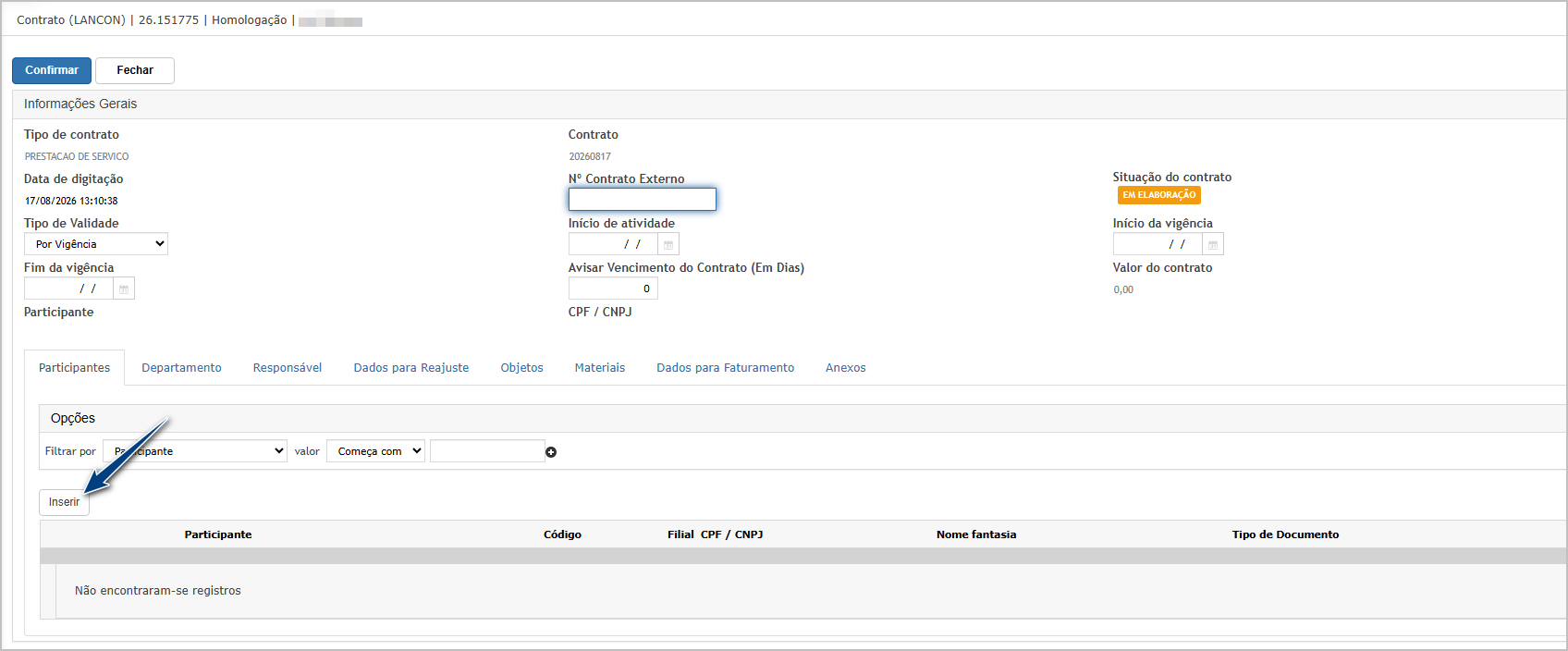Select the Materiais tab
Image resolution: width=1568 pixels, height=651 pixels.
coord(600,368)
